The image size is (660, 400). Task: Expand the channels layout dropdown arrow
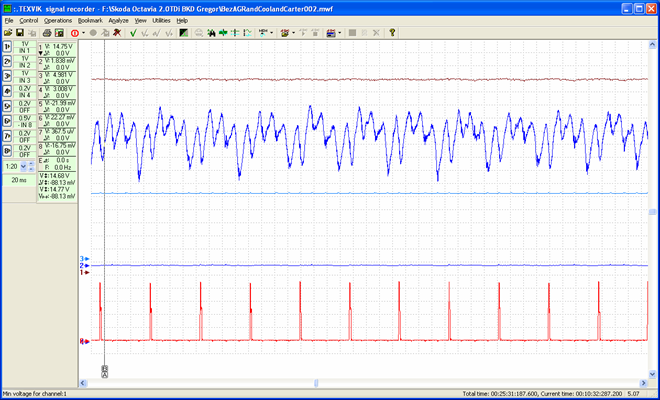(x=339, y=33)
